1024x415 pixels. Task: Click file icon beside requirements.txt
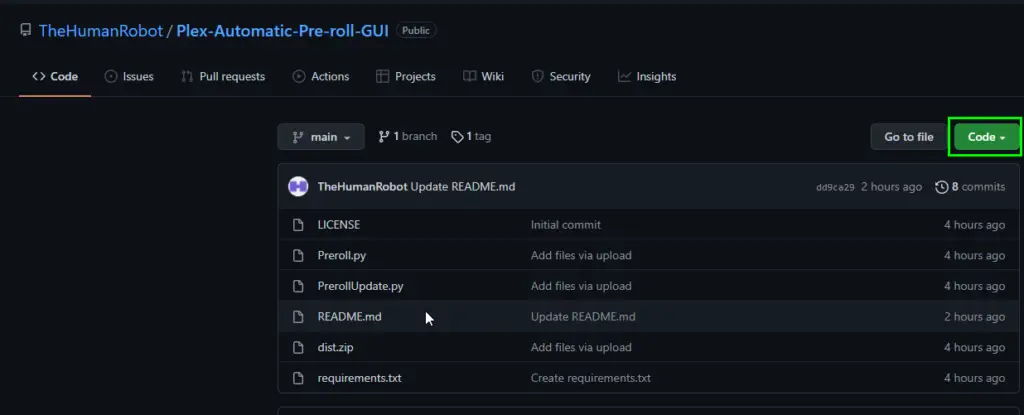(x=298, y=378)
